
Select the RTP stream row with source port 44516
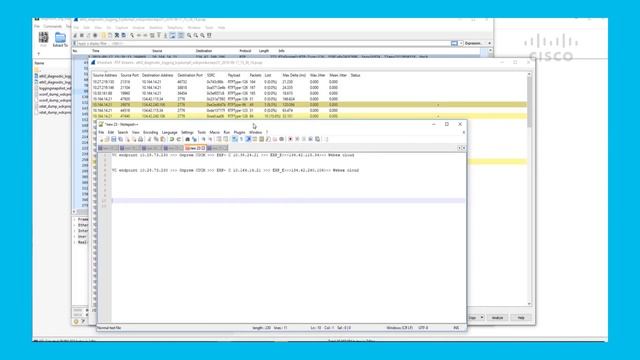coord(309,111)
